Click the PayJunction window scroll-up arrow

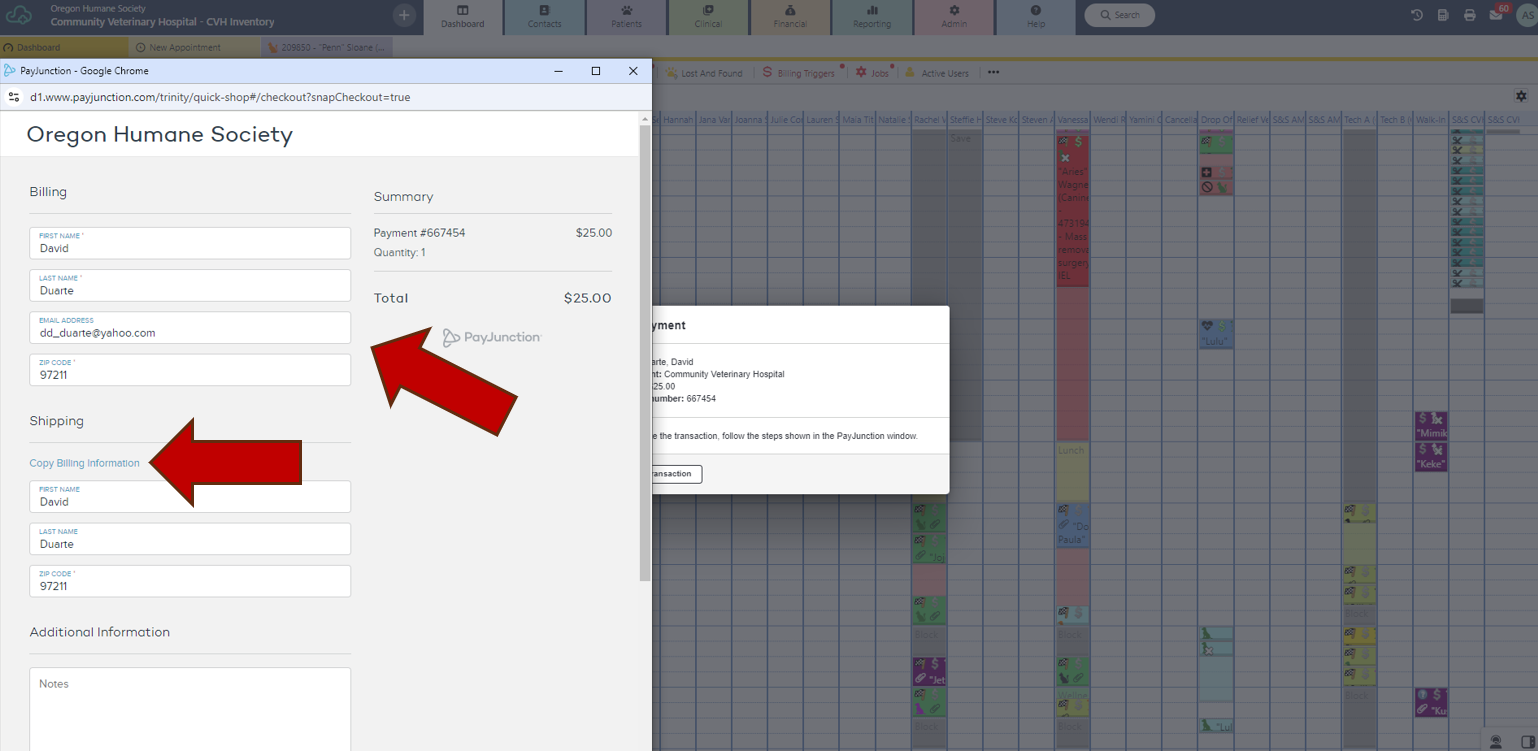645,119
